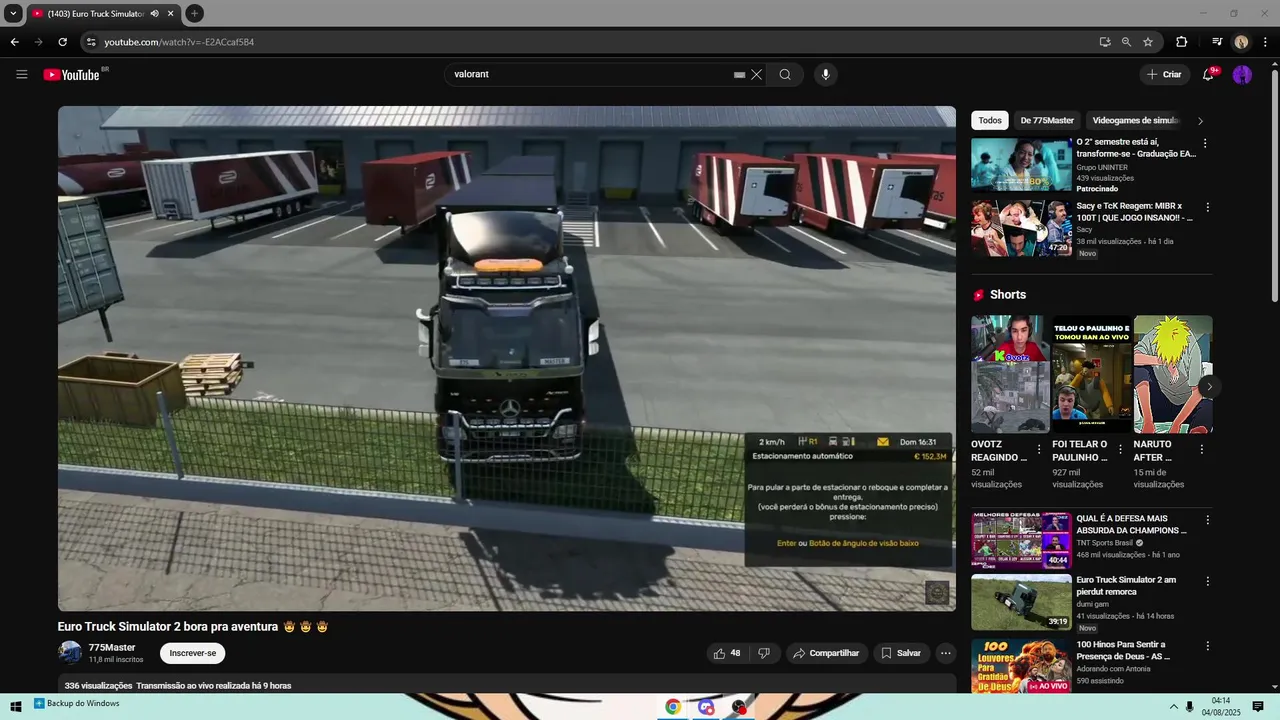This screenshot has width=1280, height=720.
Task: Open am pierdut remorca thumbnail 39:19
Action: click(x=1021, y=602)
